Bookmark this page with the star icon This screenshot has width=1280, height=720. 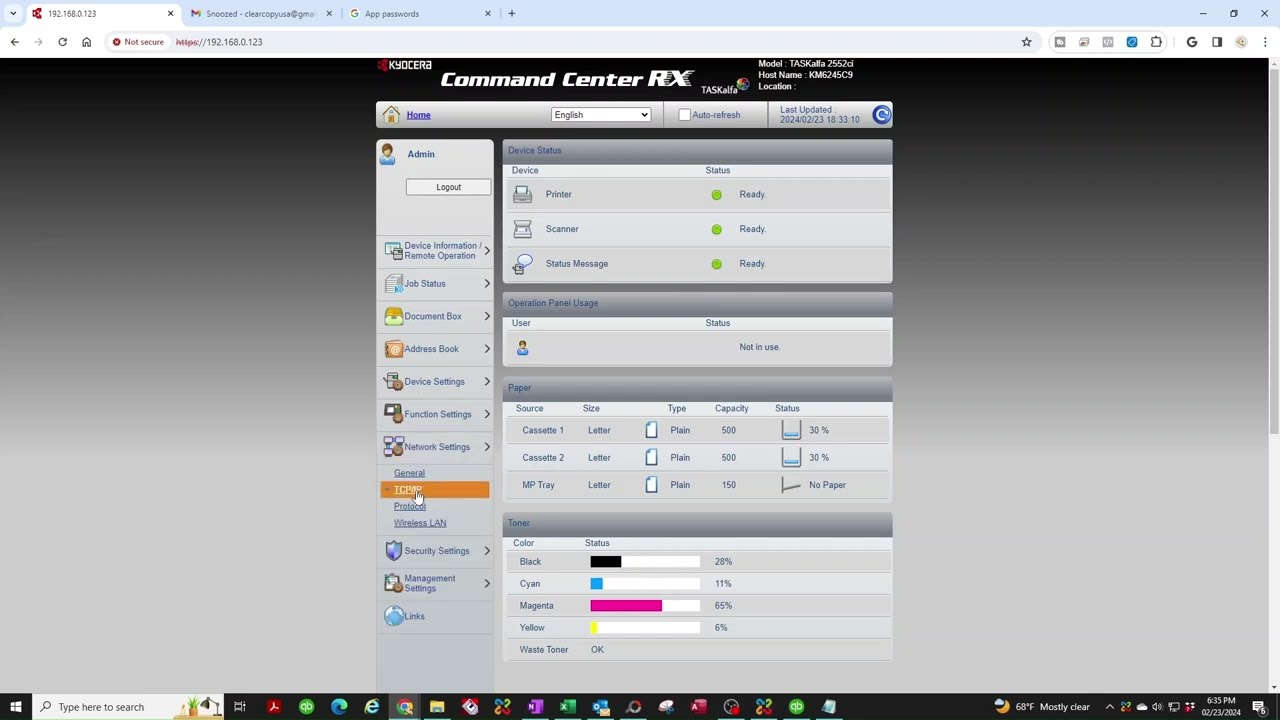pyautogui.click(x=1026, y=42)
